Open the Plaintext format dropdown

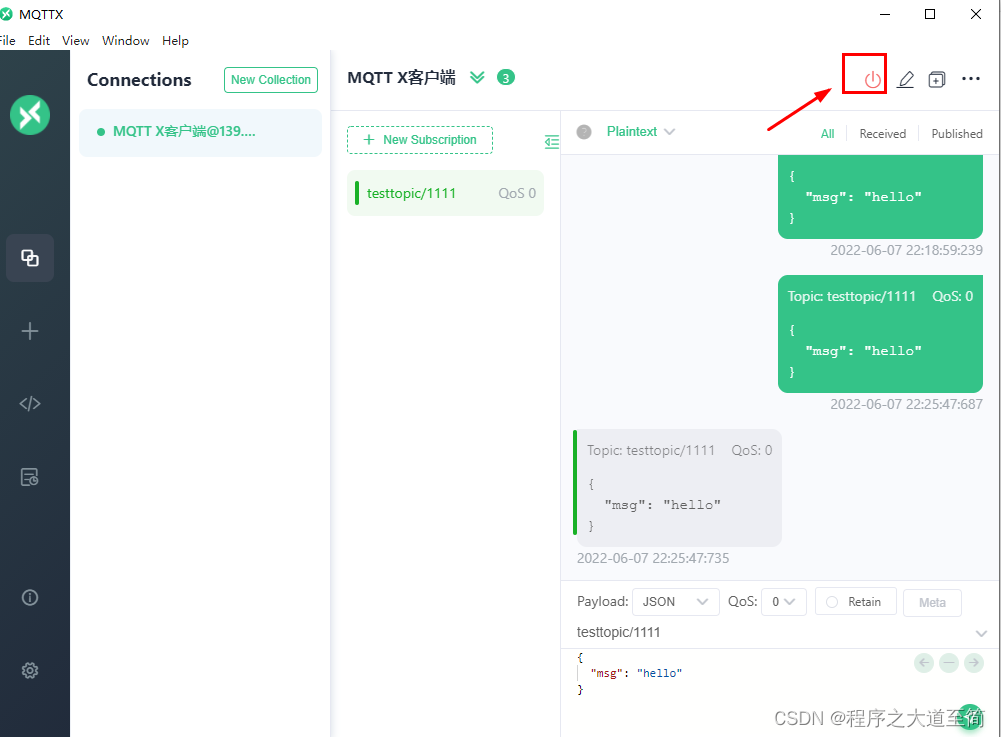(640, 132)
